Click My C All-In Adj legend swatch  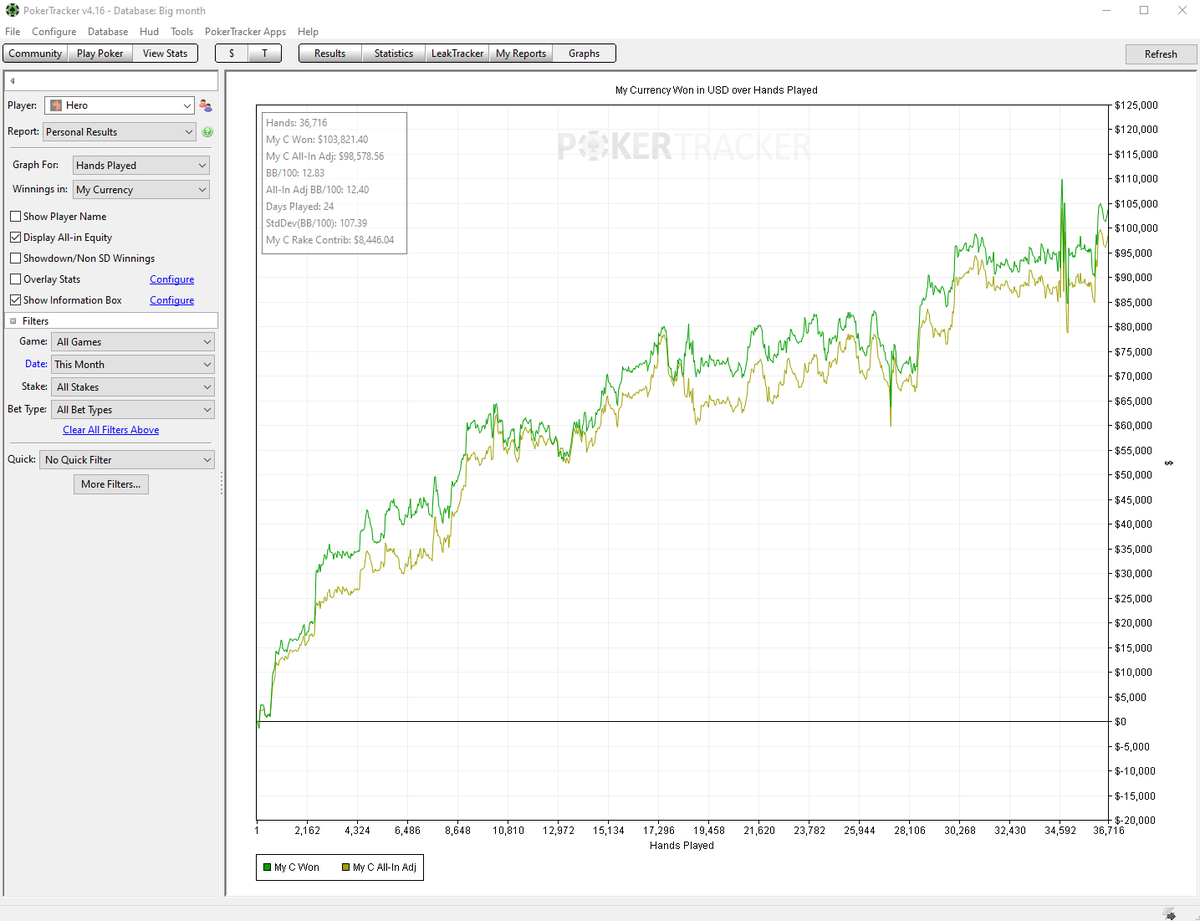(346, 867)
